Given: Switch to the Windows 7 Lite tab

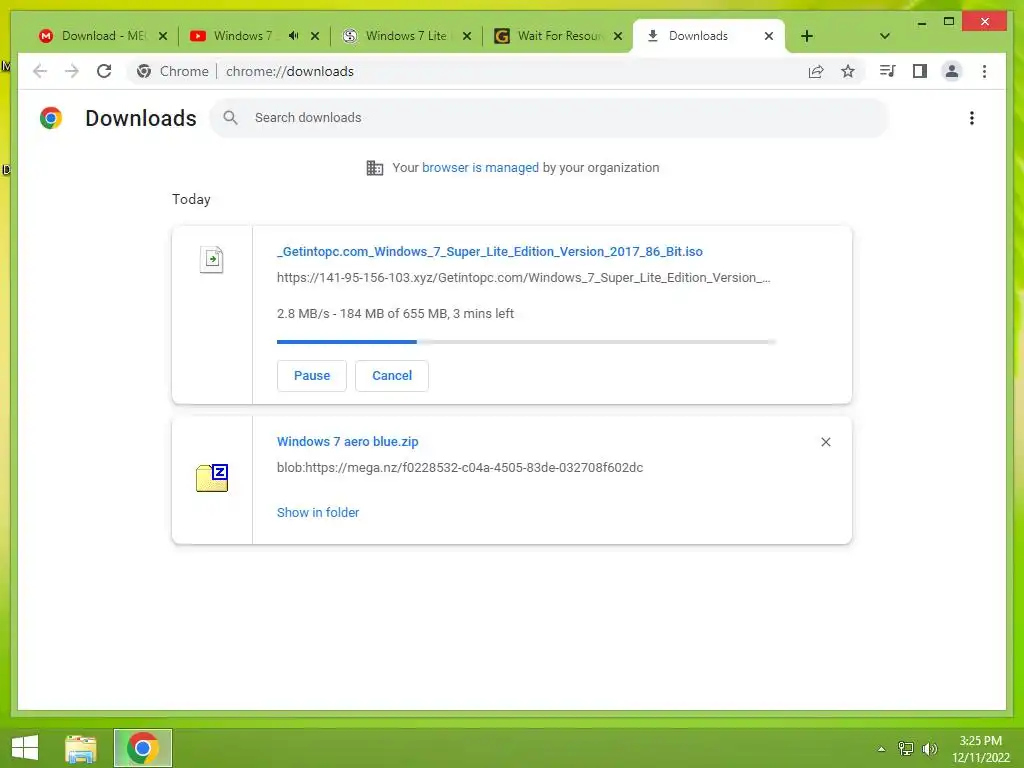Looking at the screenshot, I should tap(405, 36).
